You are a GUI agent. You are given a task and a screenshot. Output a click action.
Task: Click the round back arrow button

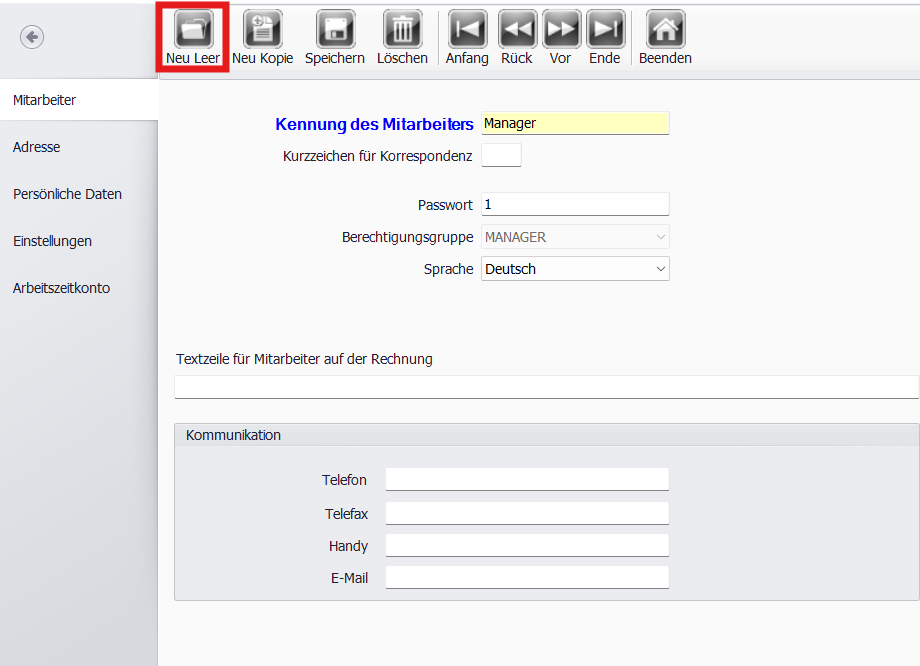32,37
